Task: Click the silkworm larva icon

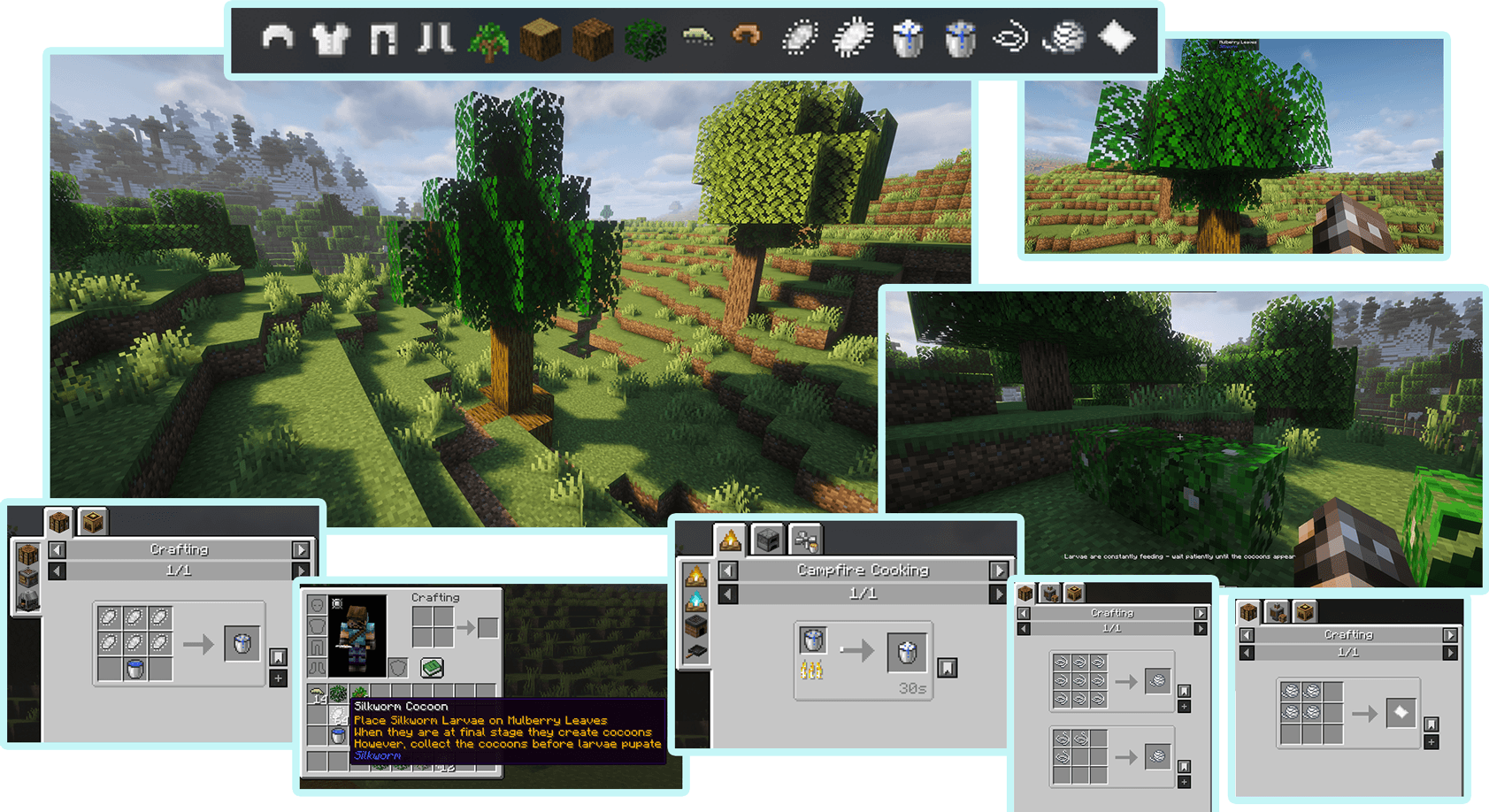Action: 697,40
